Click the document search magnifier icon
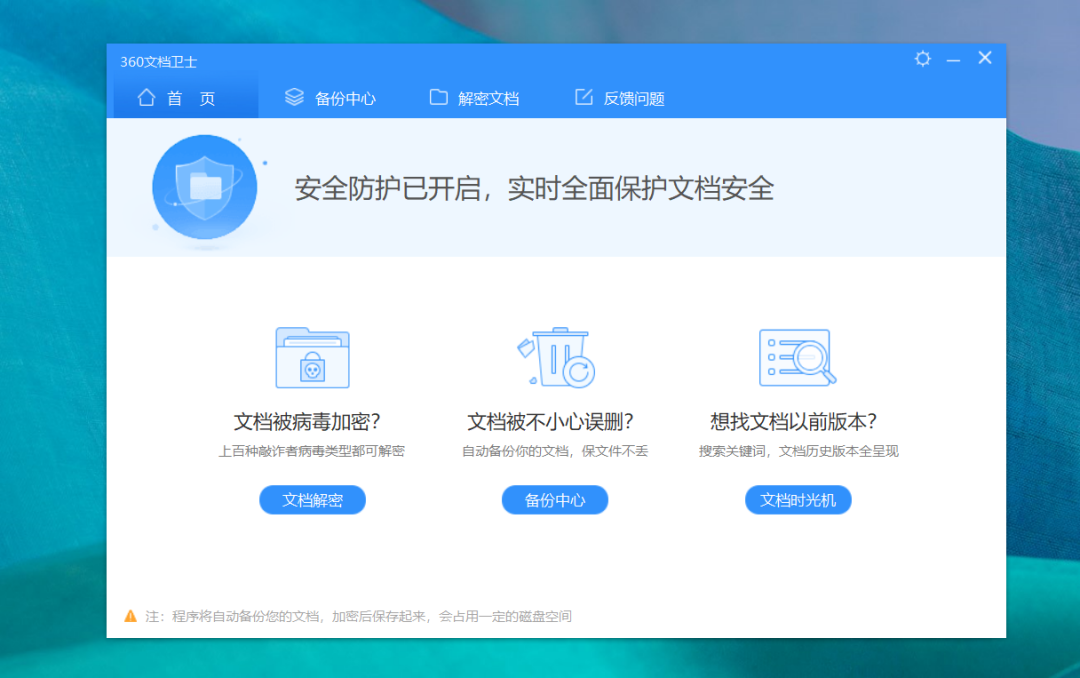 (x=797, y=358)
